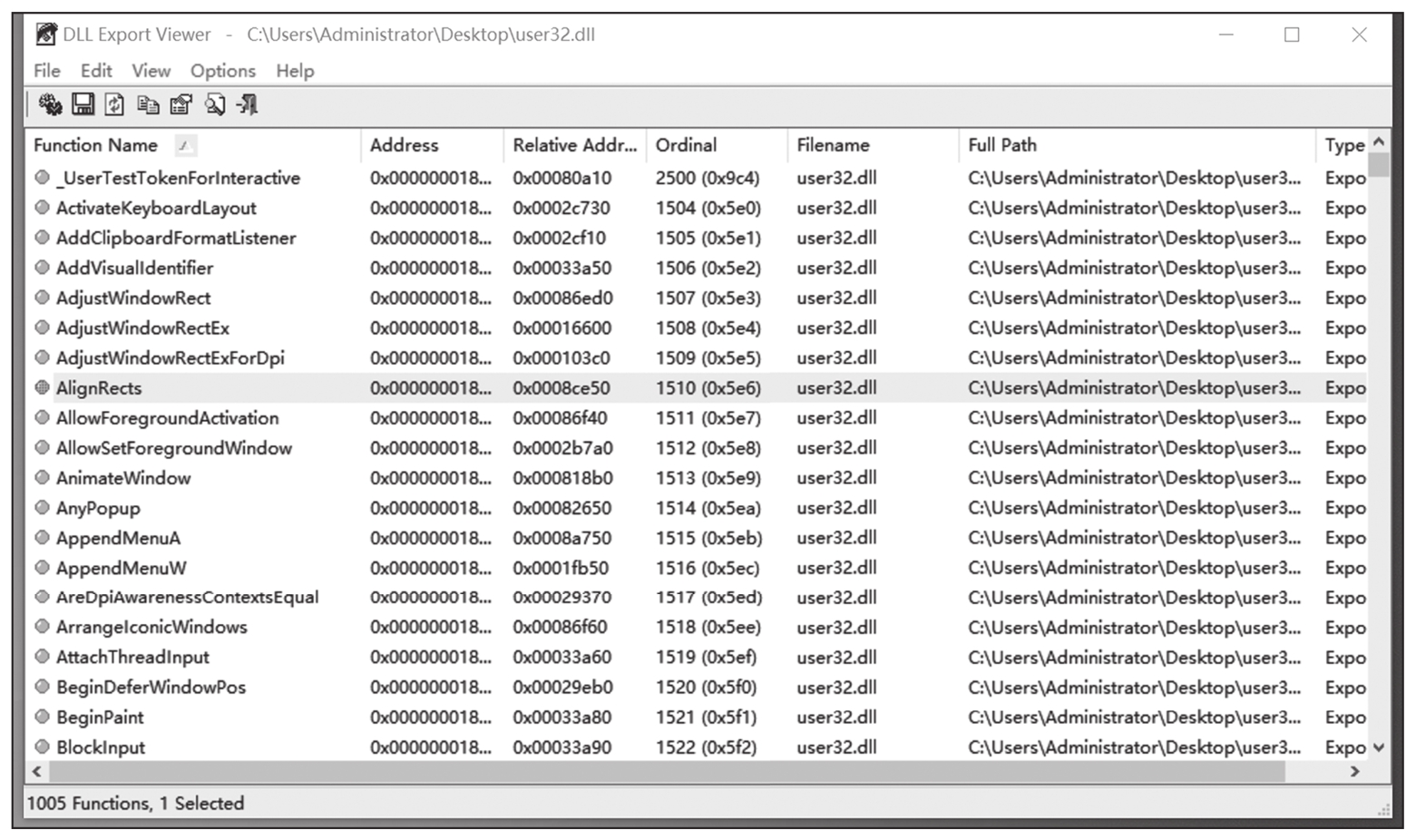The image size is (1416, 840).
Task: Select the ArrangeIconicWindows function name
Action: click(151, 628)
